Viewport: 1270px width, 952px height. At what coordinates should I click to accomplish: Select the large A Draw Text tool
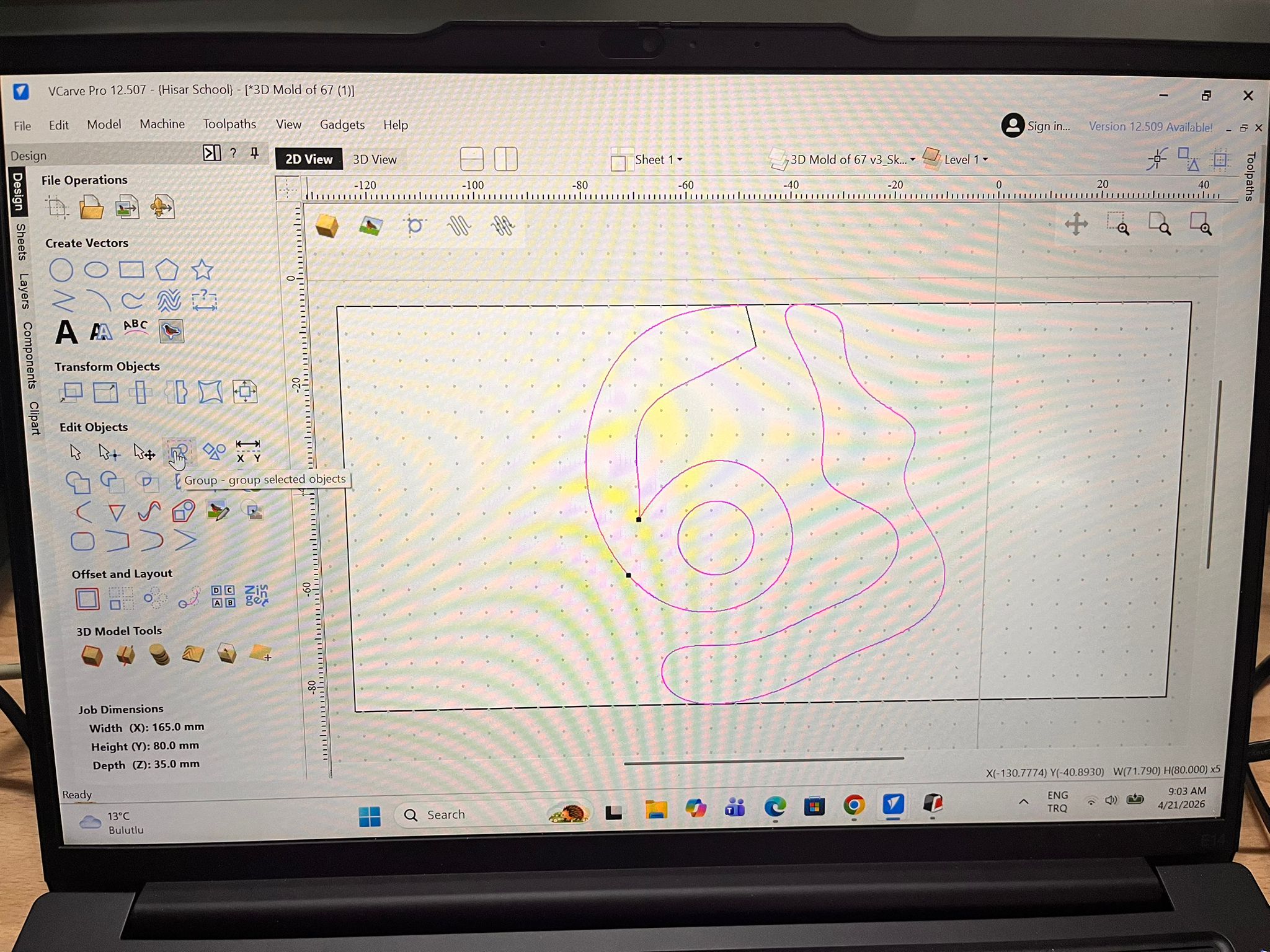pyautogui.click(x=66, y=333)
